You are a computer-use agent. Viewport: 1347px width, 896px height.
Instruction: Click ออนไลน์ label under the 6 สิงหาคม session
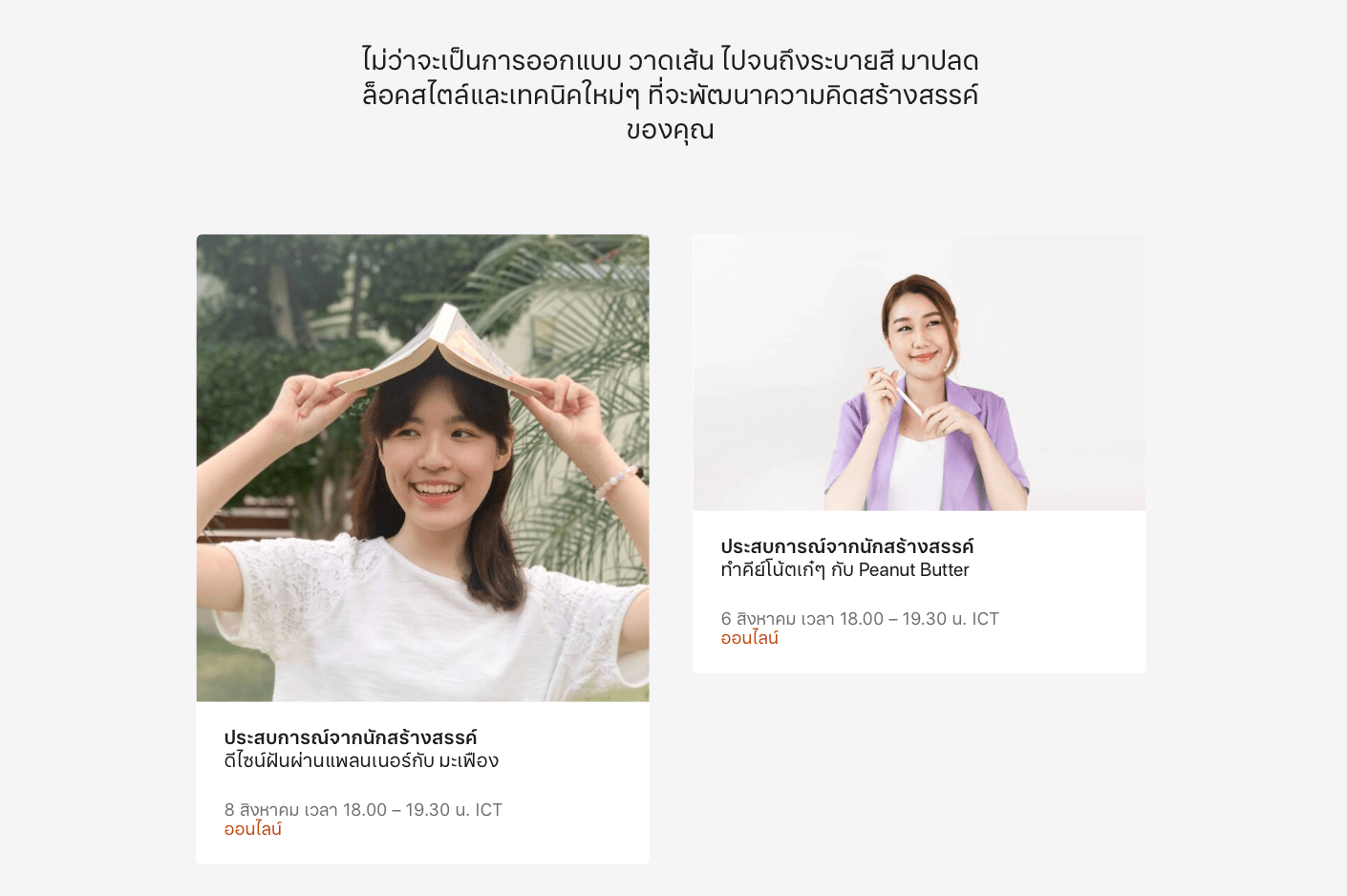(749, 638)
